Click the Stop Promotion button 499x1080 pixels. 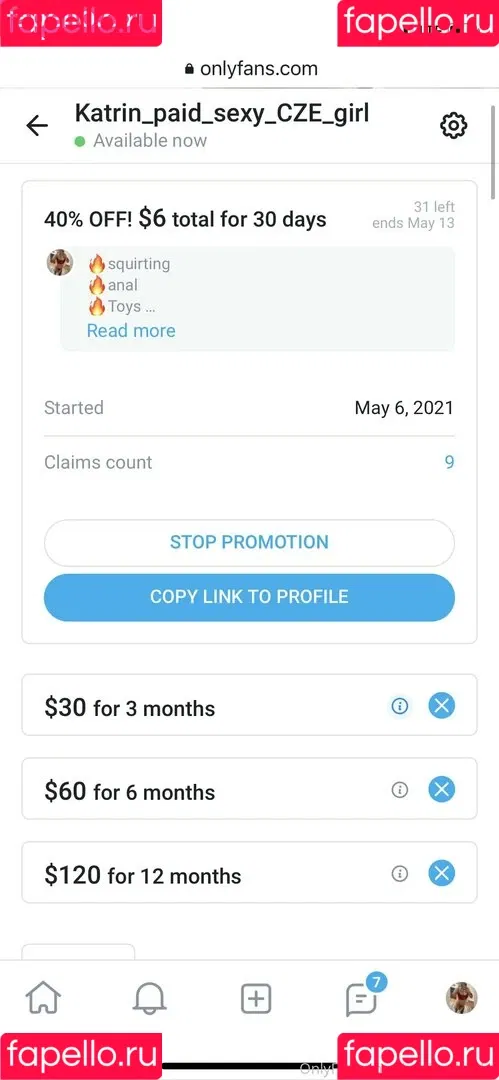[250, 543]
